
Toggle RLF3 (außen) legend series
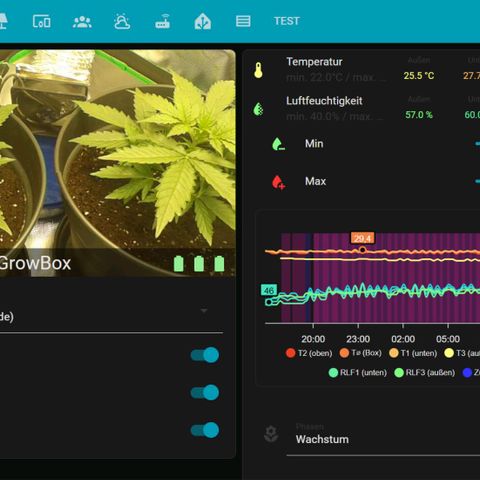(425, 372)
